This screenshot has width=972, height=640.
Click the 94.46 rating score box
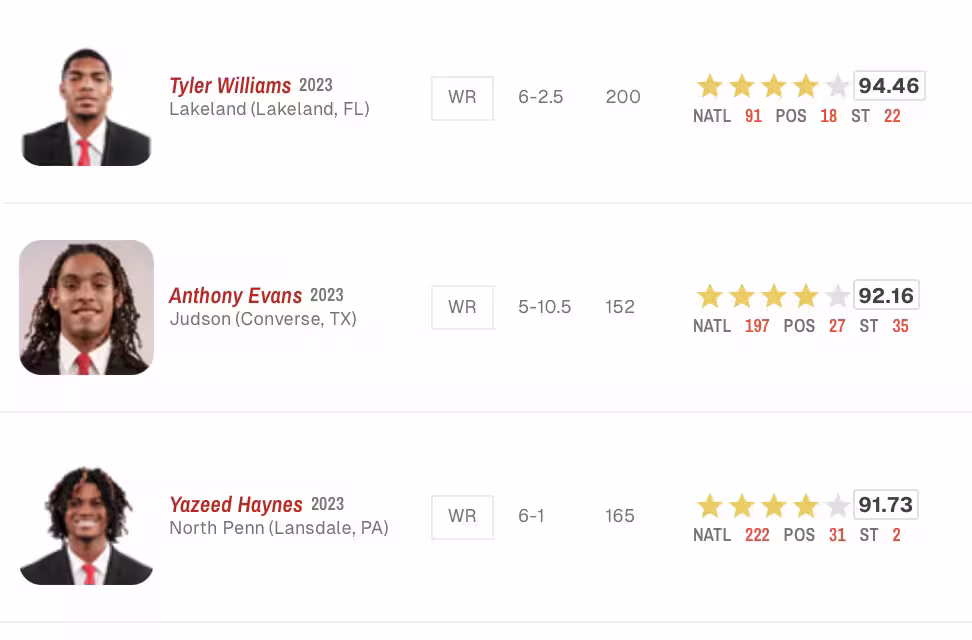pyautogui.click(x=889, y=86)
